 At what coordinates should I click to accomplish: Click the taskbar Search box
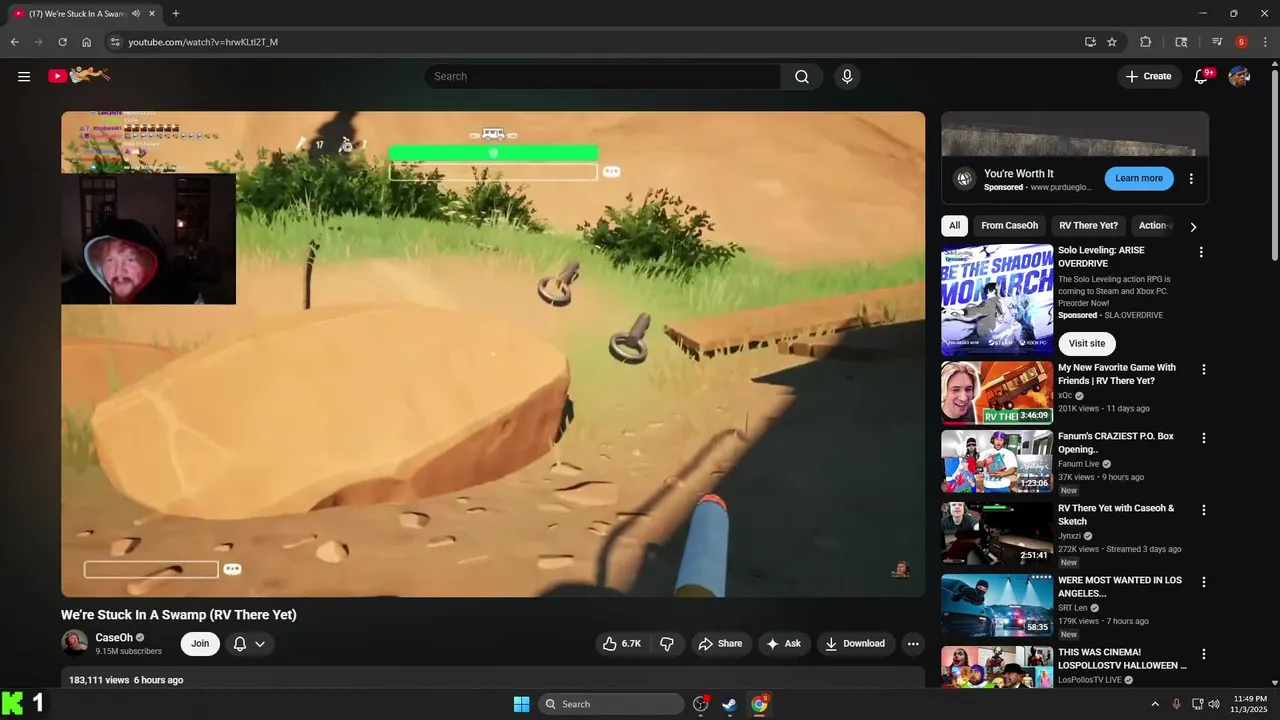click(x=611, y=704)
